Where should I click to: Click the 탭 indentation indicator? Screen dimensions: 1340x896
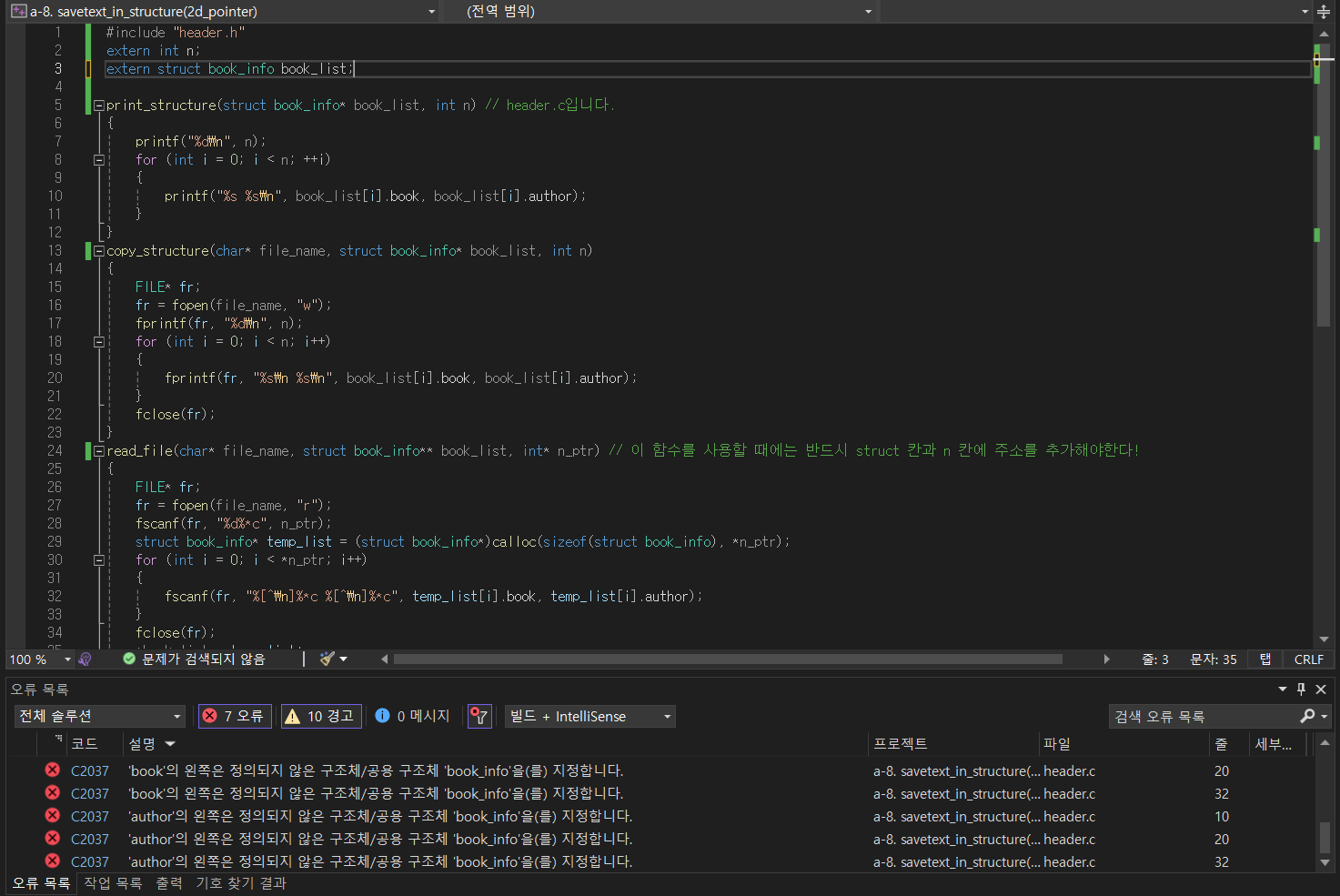(x=1265, y=659)
